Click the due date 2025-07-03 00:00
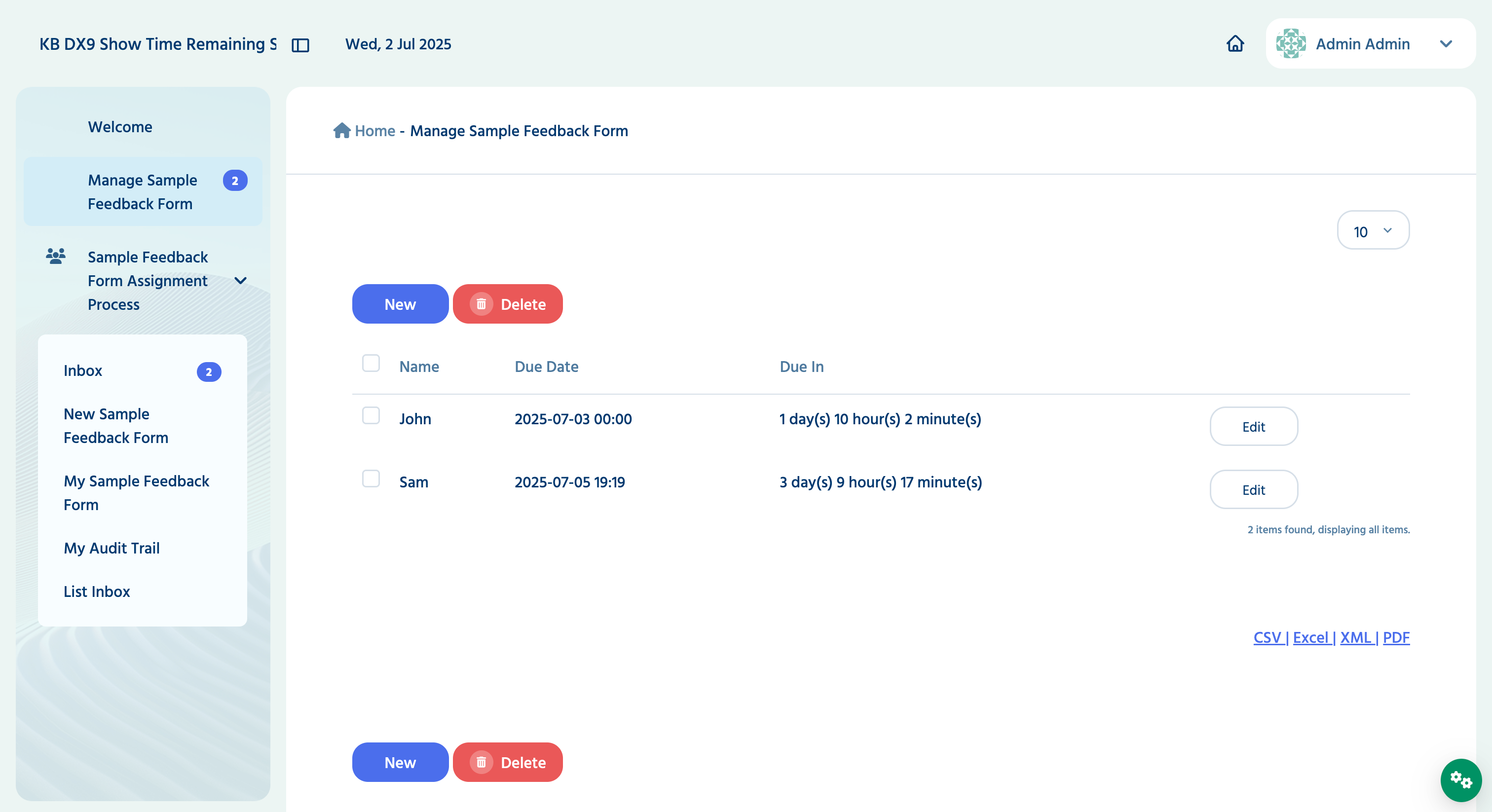1492x812 pixels. pos(573,419)
